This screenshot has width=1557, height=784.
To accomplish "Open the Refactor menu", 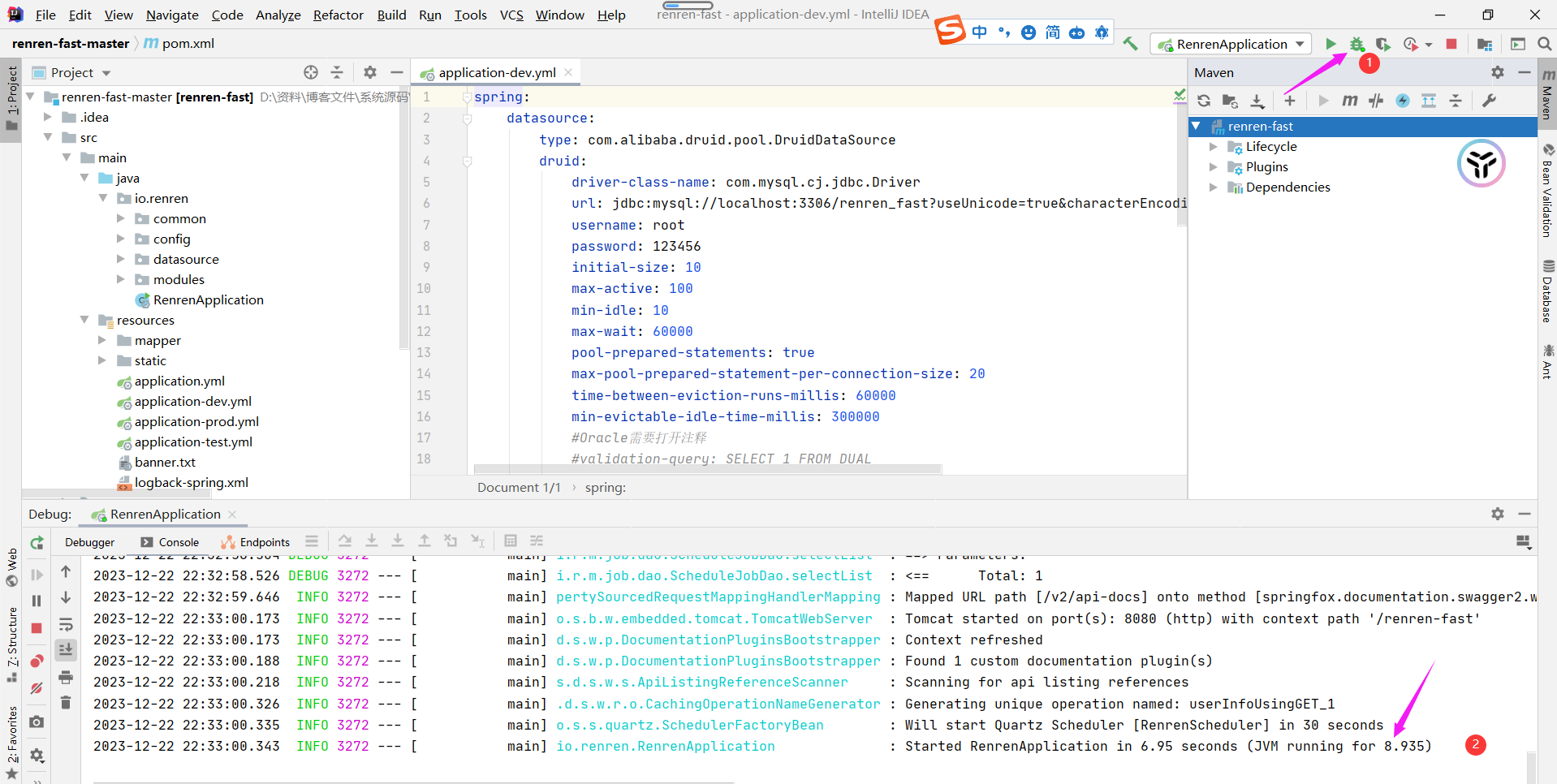I will pos(338,15).
